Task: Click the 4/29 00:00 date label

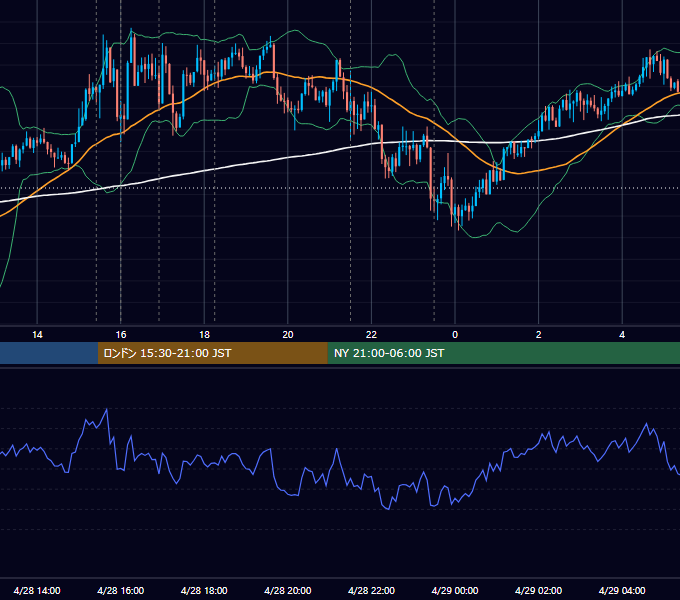Action: [455, 590]
